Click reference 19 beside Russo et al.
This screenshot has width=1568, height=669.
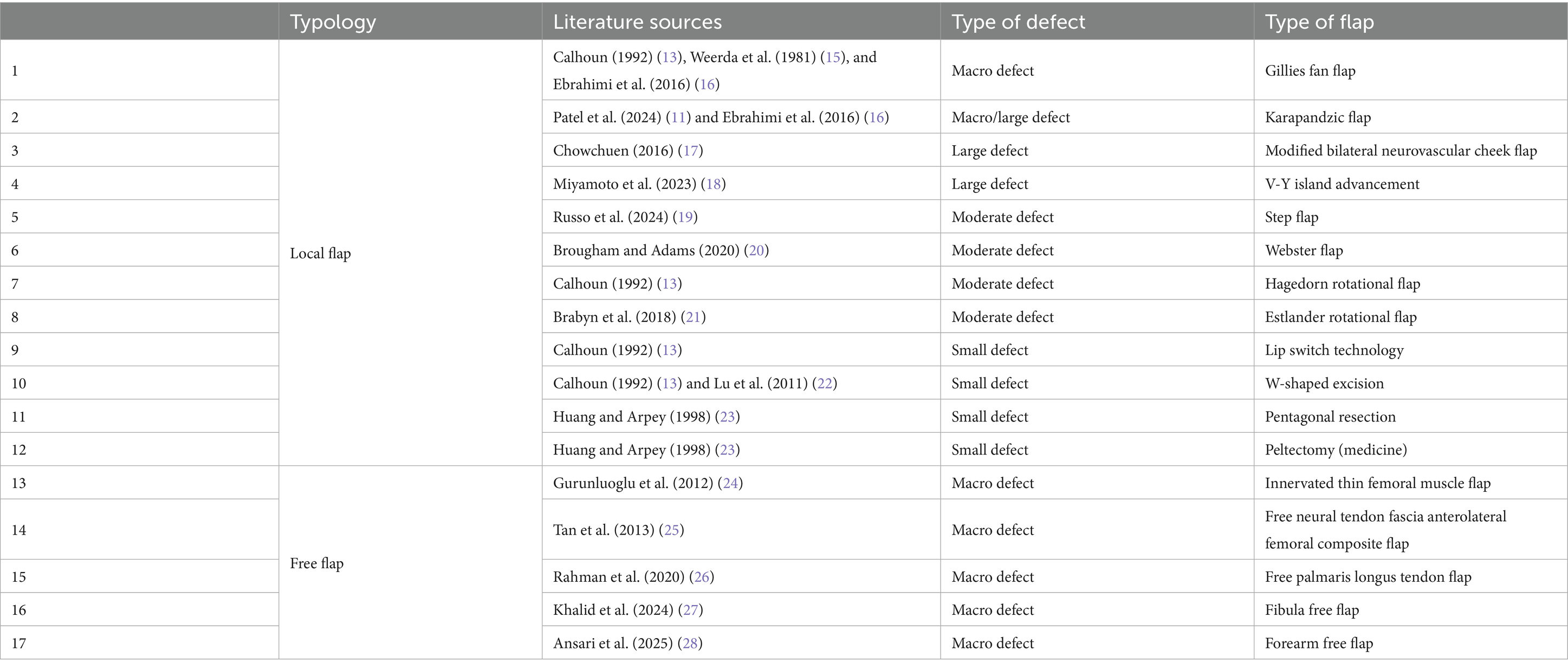pos(685,217)
